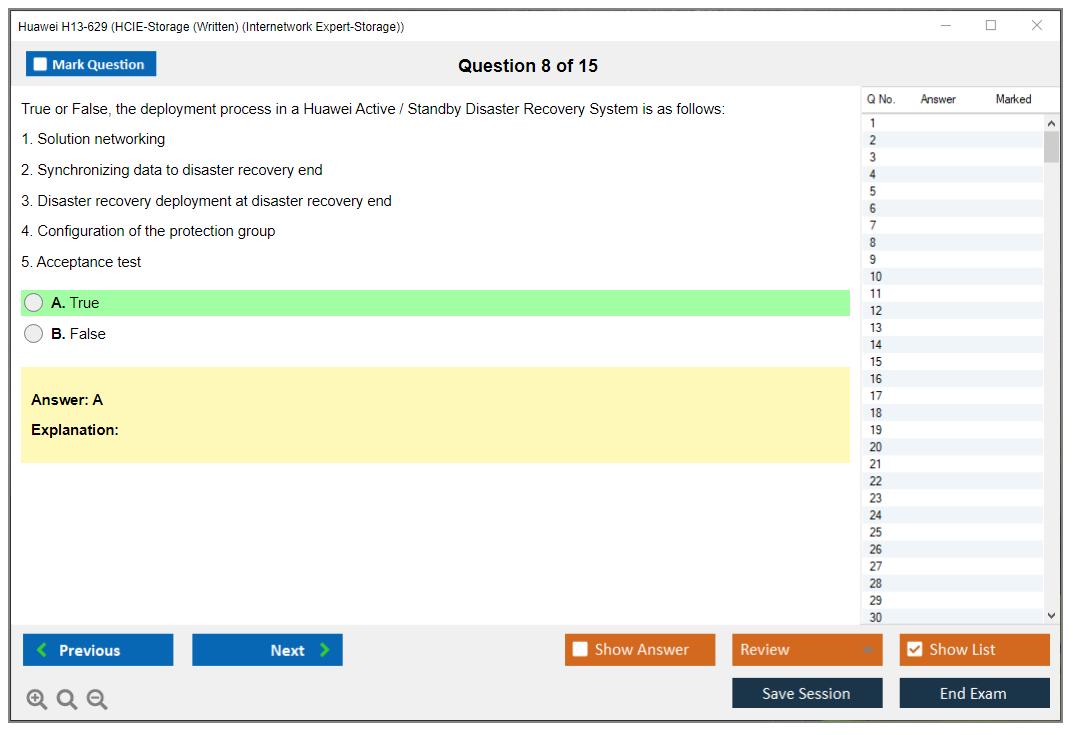Uncheck the Show List checkbox
The width and height of the screenshot is (1075, 735).
[914, 650]
